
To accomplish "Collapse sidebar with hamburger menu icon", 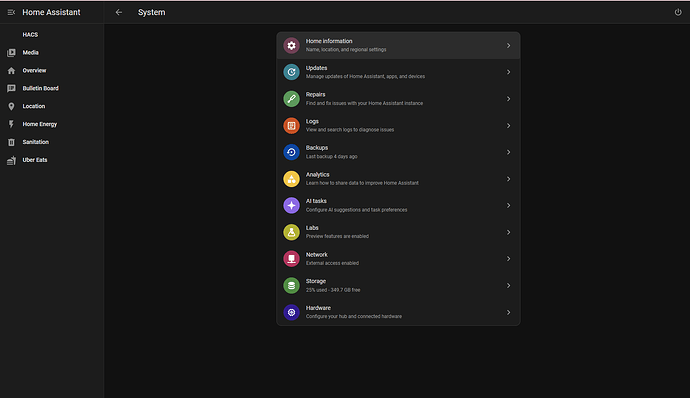I will (11, 12).
